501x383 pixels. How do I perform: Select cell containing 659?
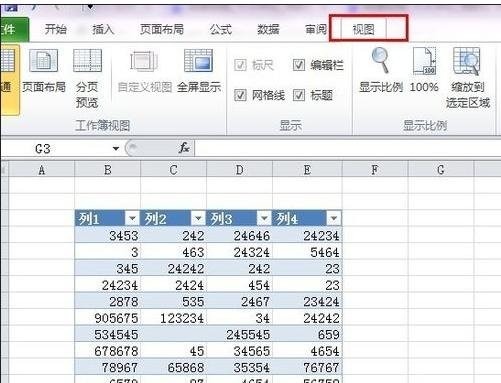pyautogui.click(x=307, y=334)
